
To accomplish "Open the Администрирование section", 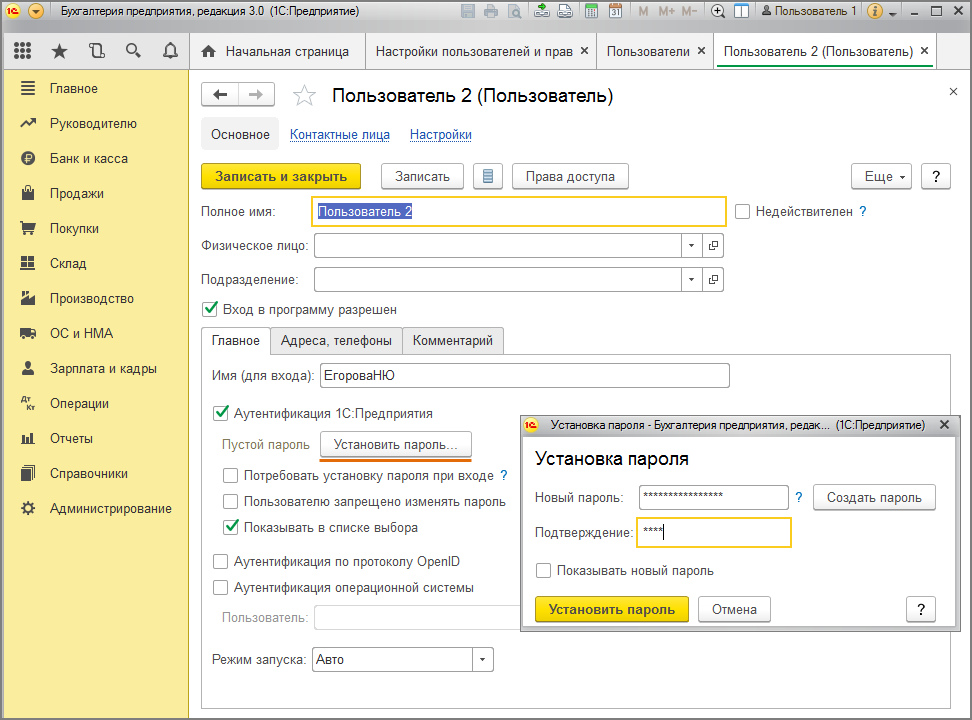I will click(x=110, y=509).
